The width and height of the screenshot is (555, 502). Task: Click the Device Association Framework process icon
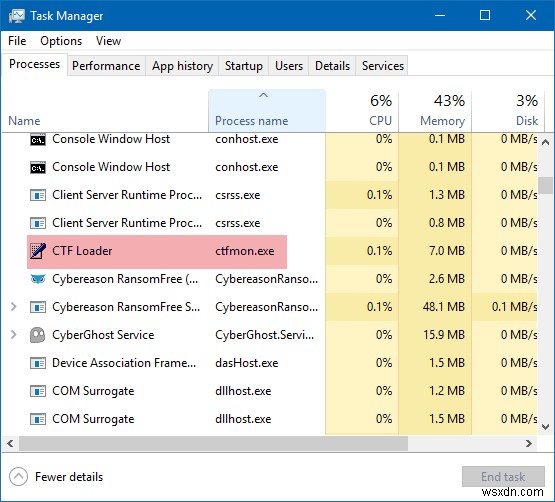coord(38,363)
